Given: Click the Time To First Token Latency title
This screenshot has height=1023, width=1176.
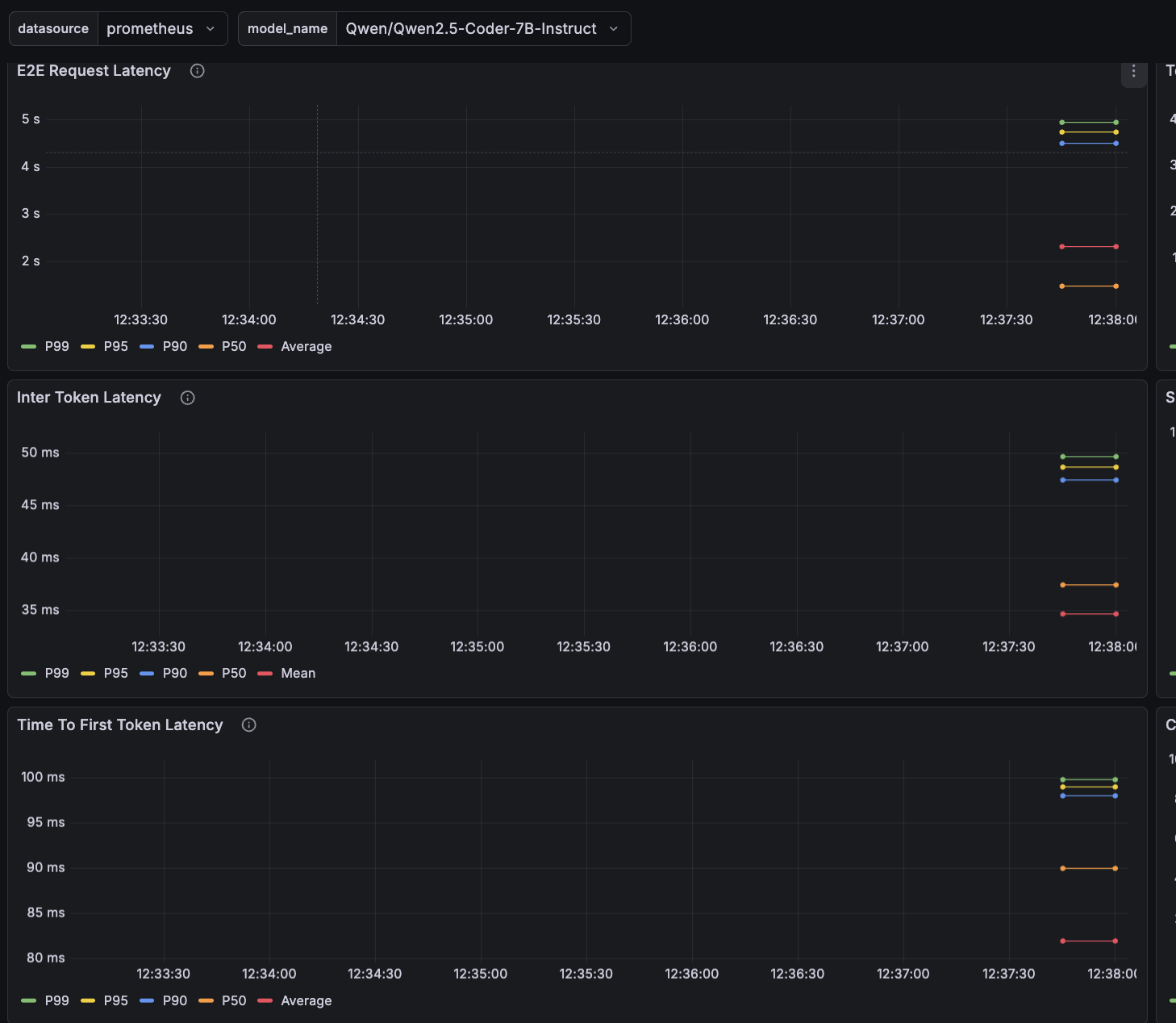Looking at the screenshot, I should click(120, 725).
